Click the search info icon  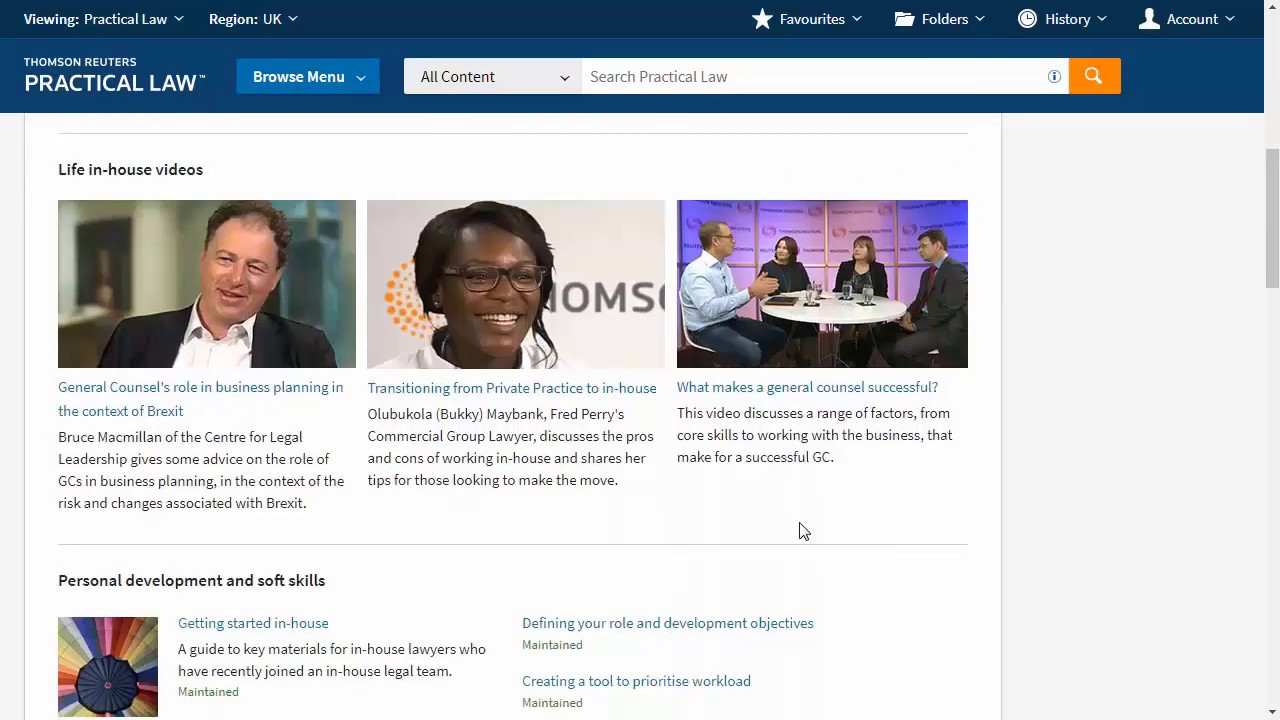coord(1054,77)
